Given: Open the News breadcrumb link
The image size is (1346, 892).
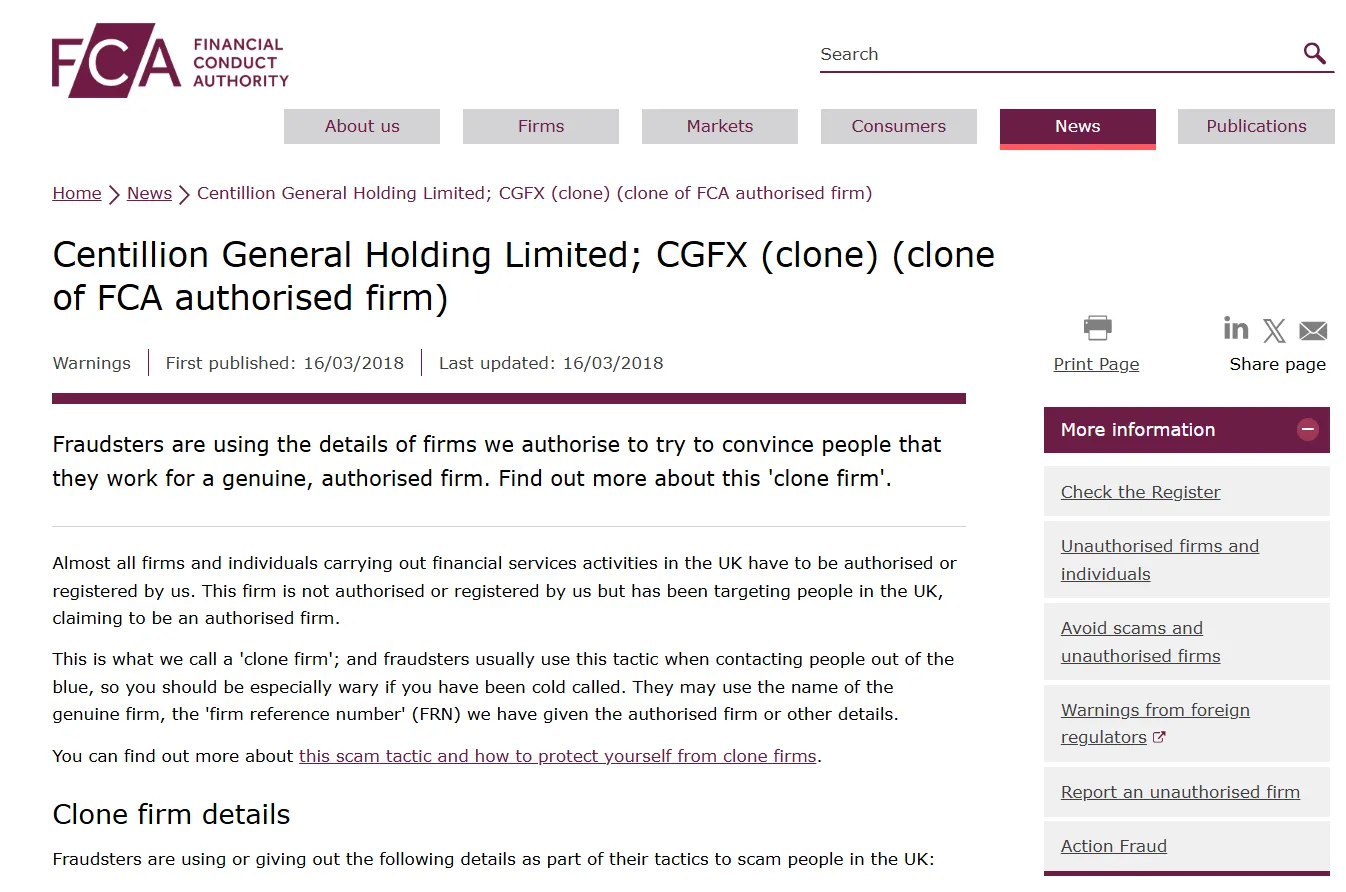Looking at the screenshot, I should point(149,193).
